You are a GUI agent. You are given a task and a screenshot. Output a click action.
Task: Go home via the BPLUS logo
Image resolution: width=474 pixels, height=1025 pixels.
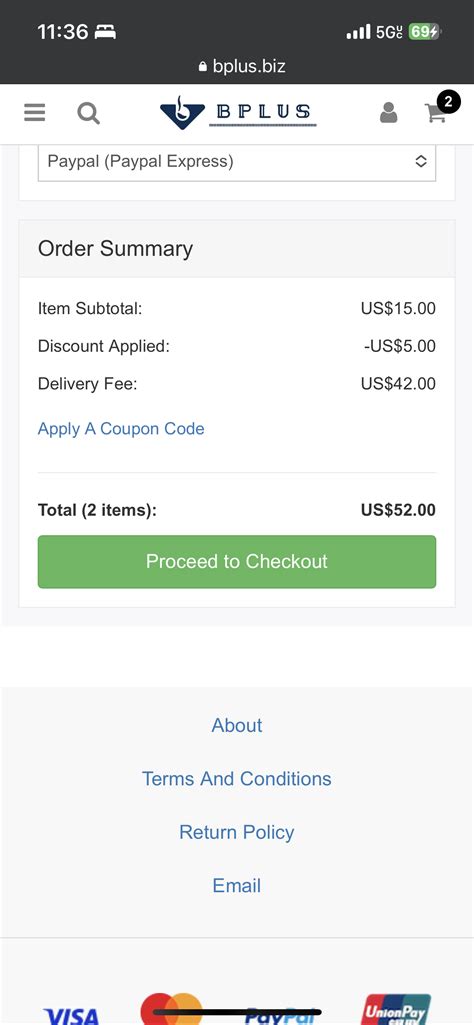pyautogui.click(x=238, y=113)
